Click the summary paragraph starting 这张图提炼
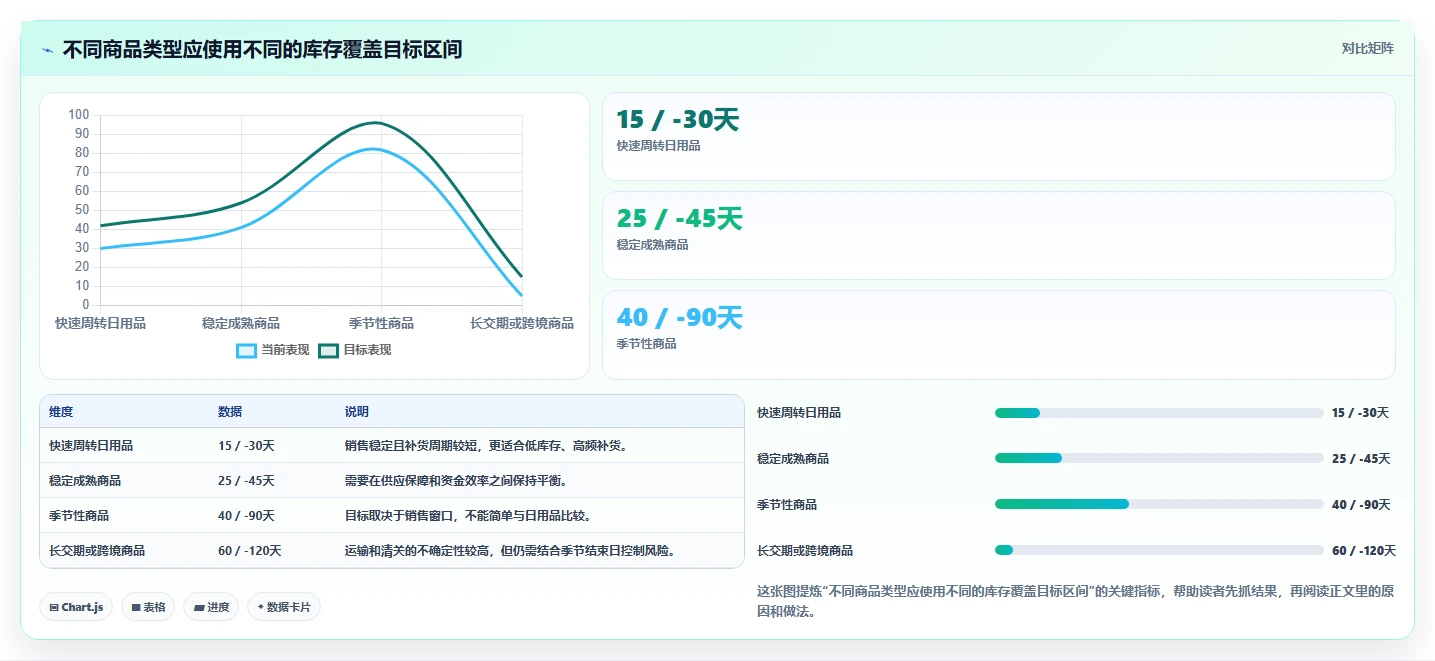The image size is (1435, 661). [x=1075, y=601]
